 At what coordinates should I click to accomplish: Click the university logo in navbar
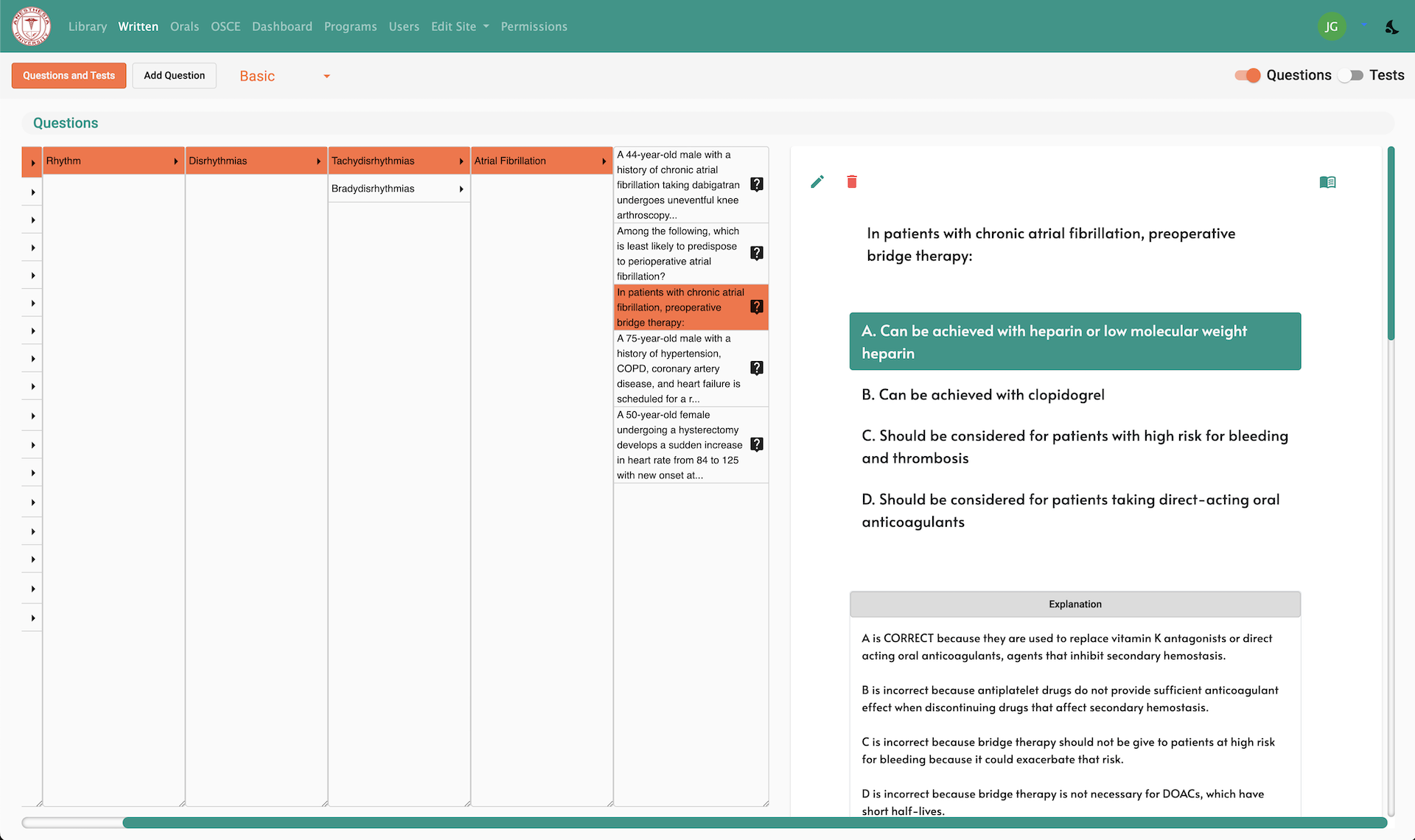tap(31, 27)
